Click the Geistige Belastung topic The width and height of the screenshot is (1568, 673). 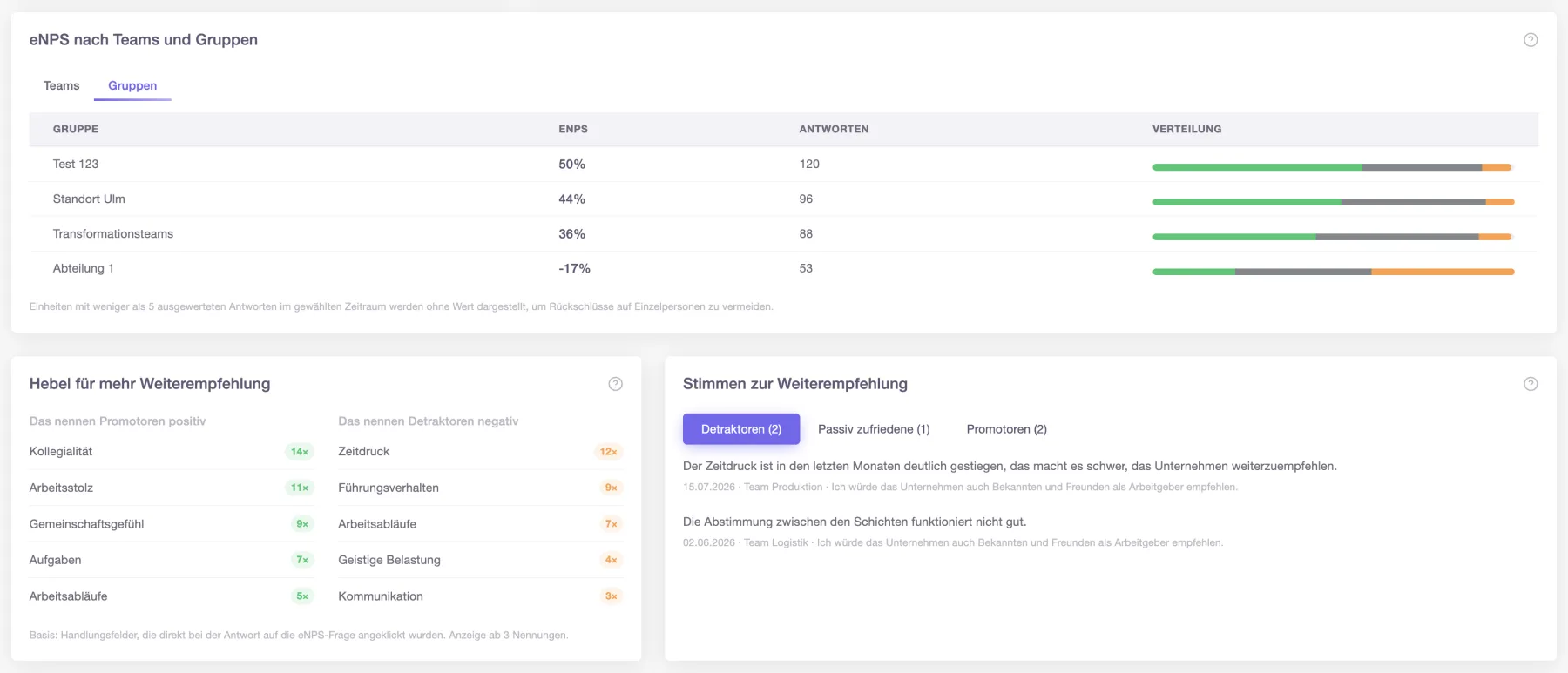pyautogui.click(x=389, y=560)
